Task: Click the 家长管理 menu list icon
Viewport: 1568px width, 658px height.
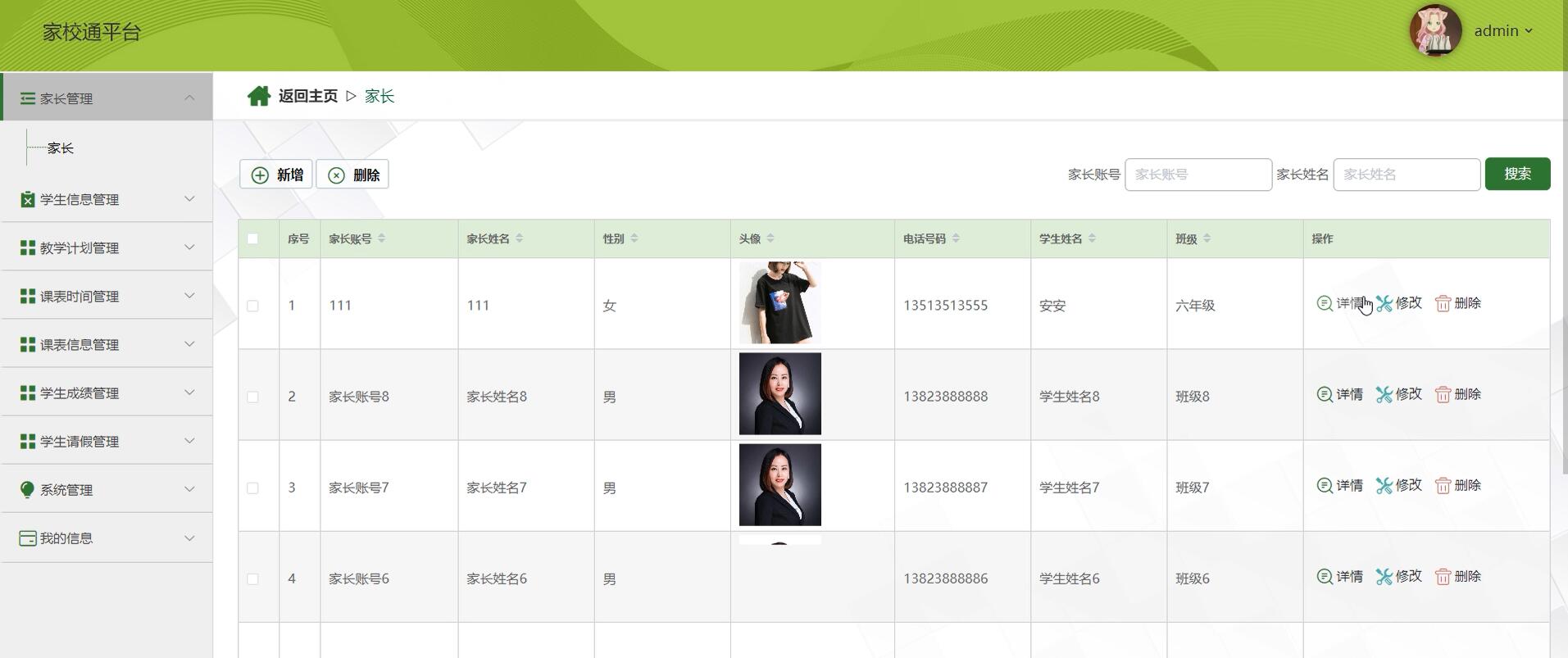Action: tap(28, 98)
